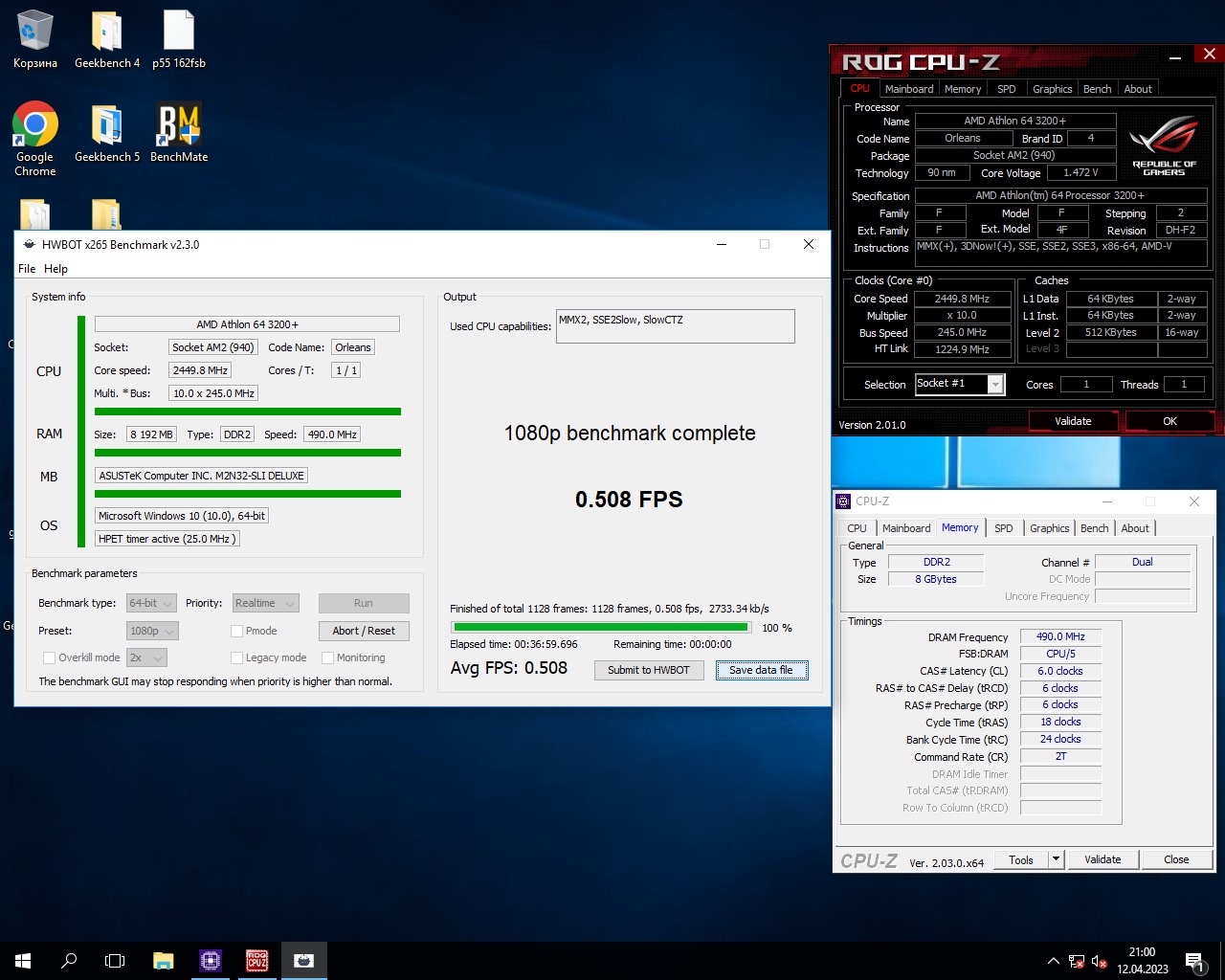1225x980 pixels.
Task: Launch Google Chrome from desktop
Action: point(34,139)
